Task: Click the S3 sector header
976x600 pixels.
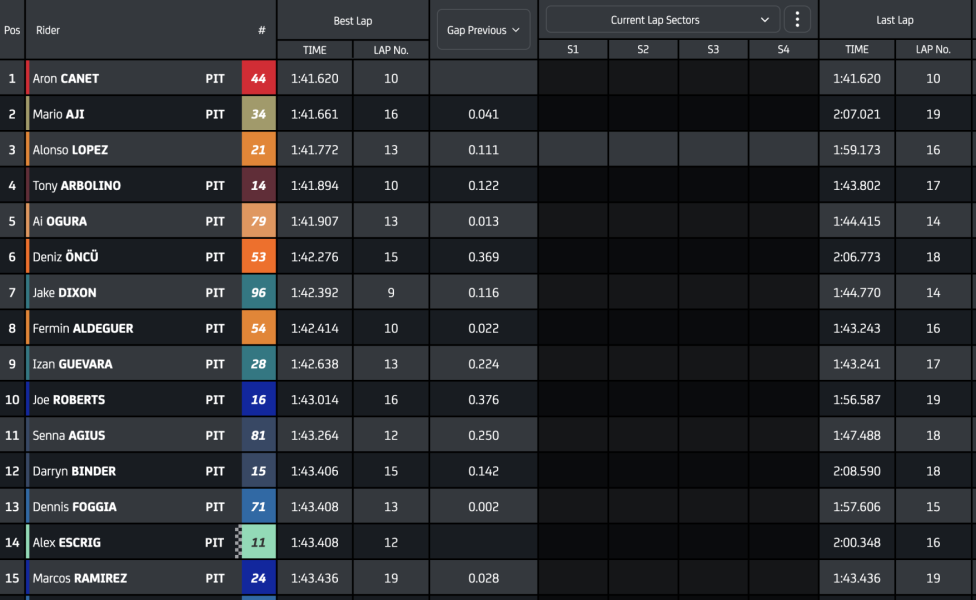Action: (713, 49)
